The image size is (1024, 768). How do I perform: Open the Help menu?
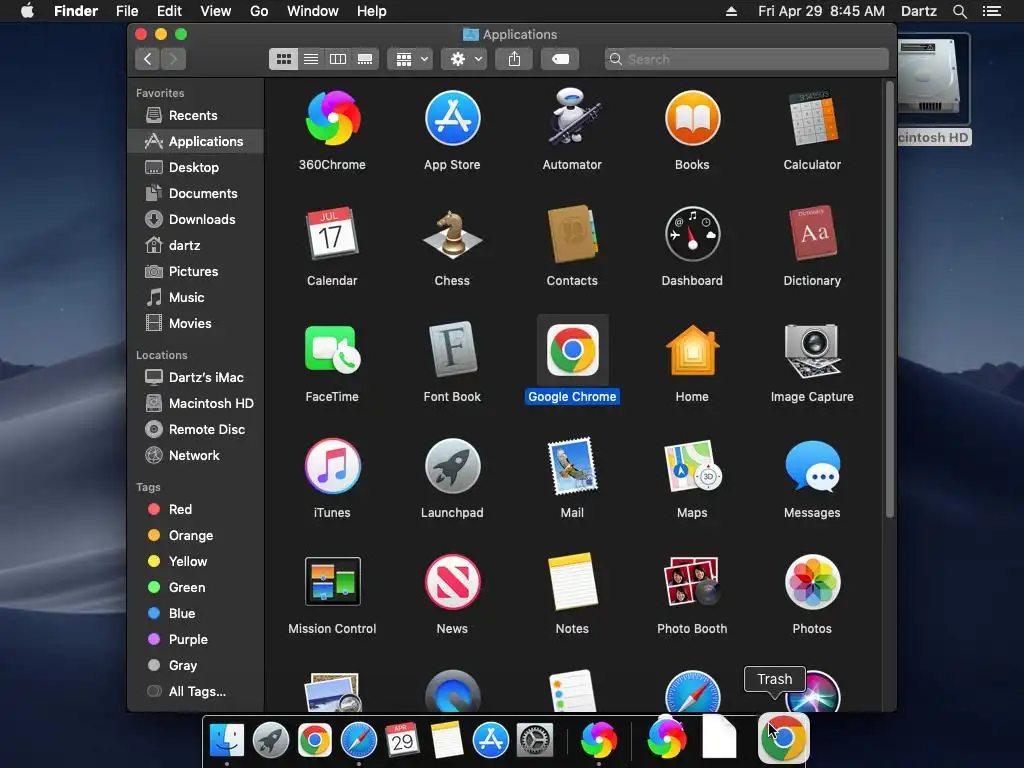(x=372, y=11)
